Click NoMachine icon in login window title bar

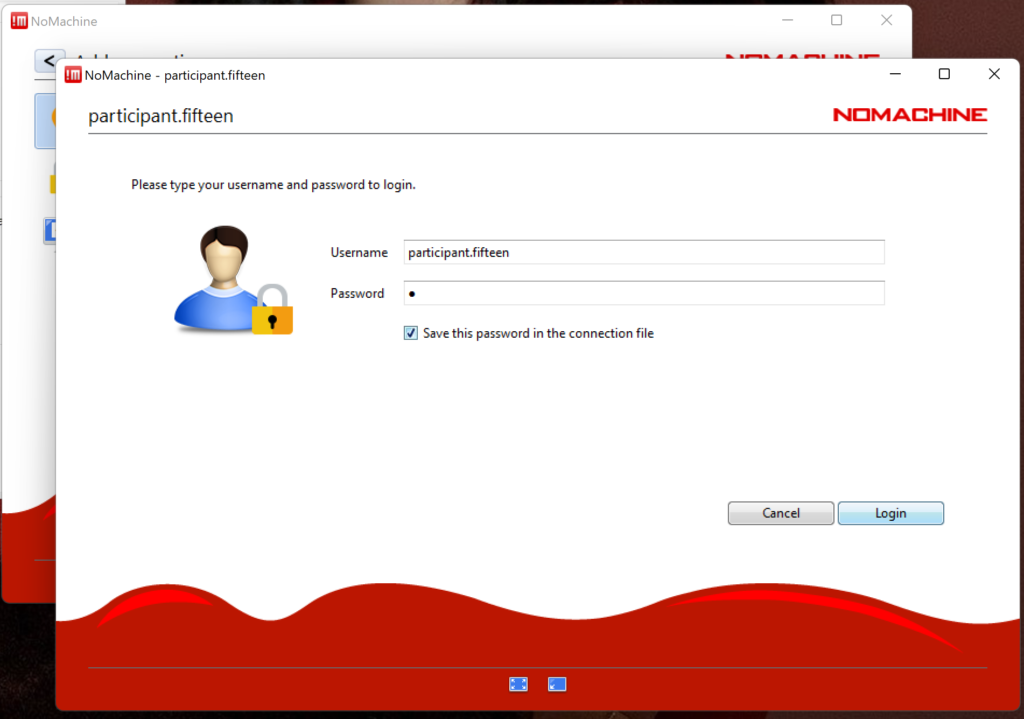(x=73, y=75)
